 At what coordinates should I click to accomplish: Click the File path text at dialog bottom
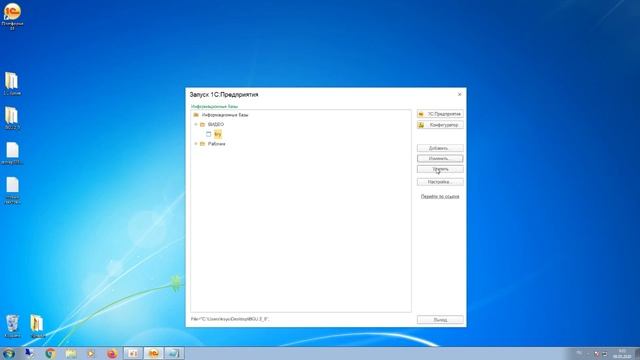[x=230, y=319]
